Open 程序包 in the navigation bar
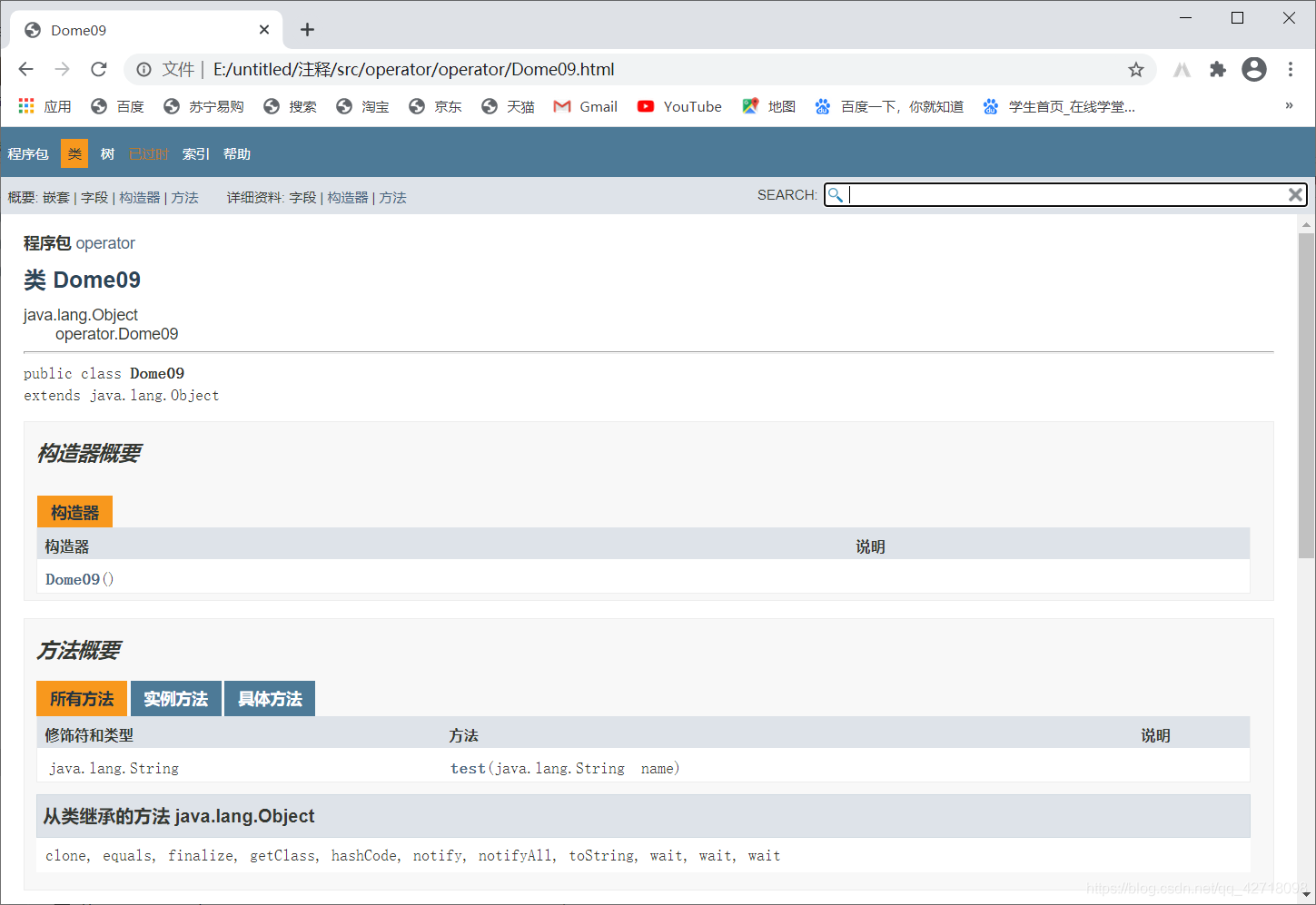 point(28,153)
